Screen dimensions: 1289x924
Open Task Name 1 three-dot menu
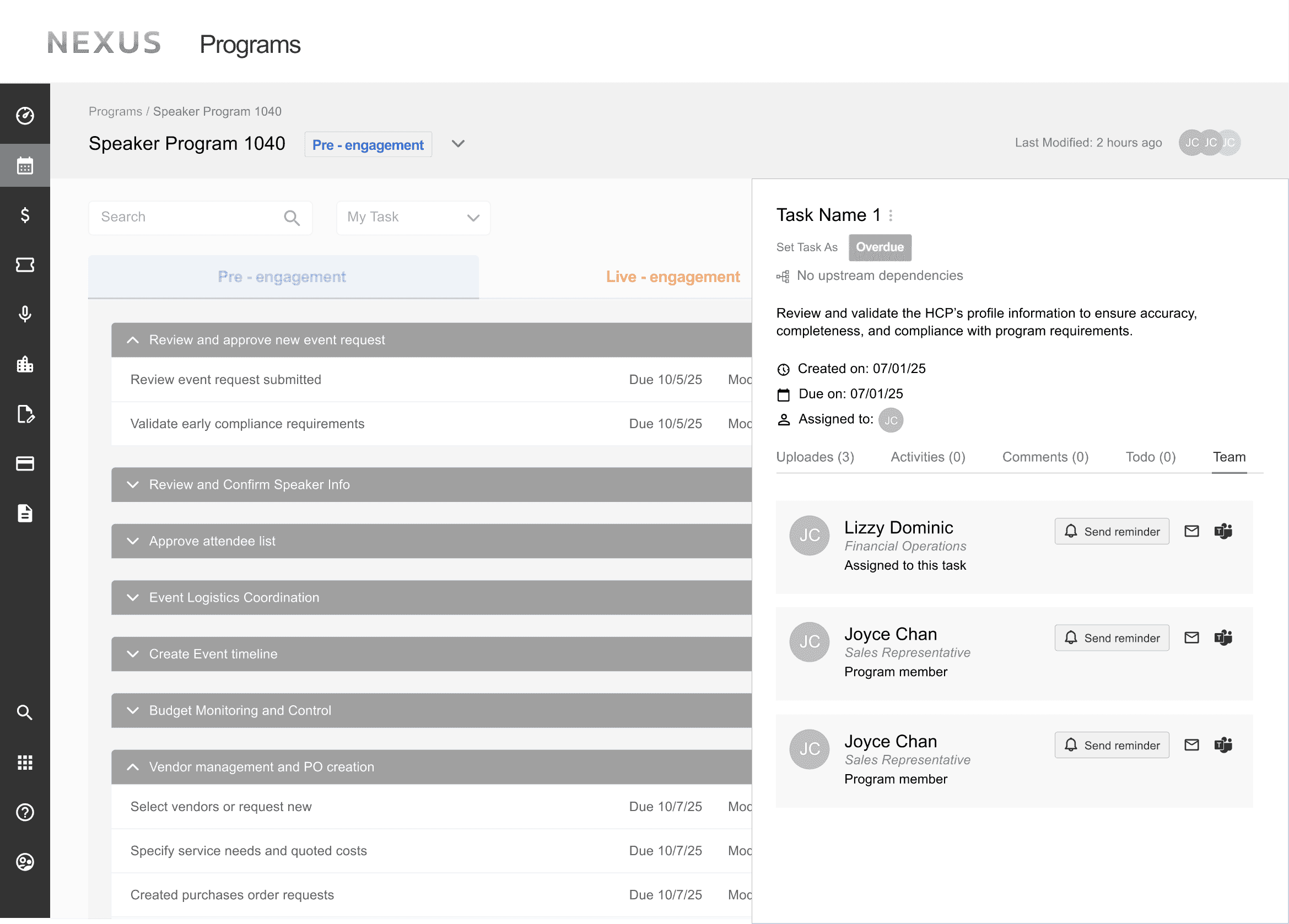pos(891,215)
